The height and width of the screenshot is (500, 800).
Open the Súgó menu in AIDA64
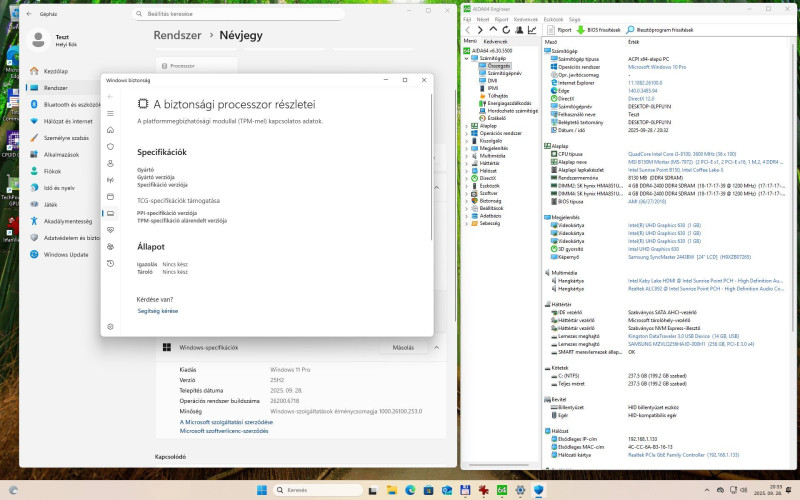pyautogui.click(x=574, y=19)
